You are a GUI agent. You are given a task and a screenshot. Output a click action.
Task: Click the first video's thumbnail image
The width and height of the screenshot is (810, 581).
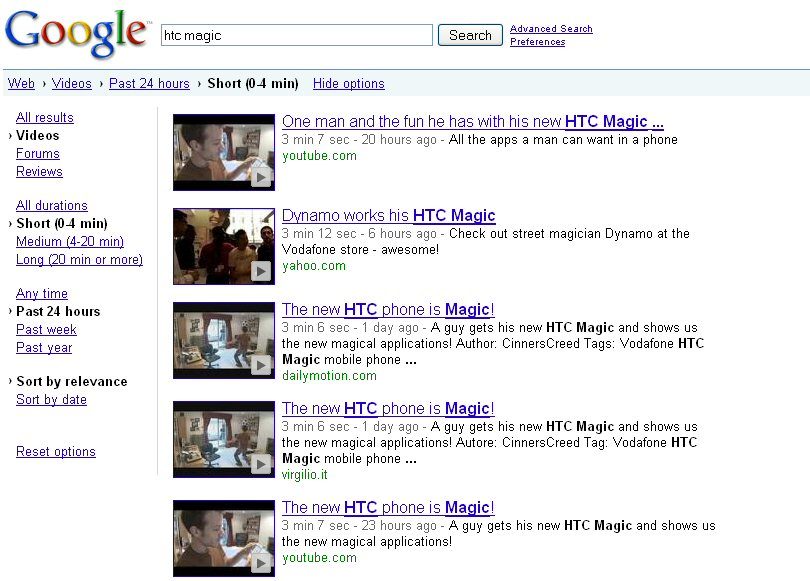point(223,150)
